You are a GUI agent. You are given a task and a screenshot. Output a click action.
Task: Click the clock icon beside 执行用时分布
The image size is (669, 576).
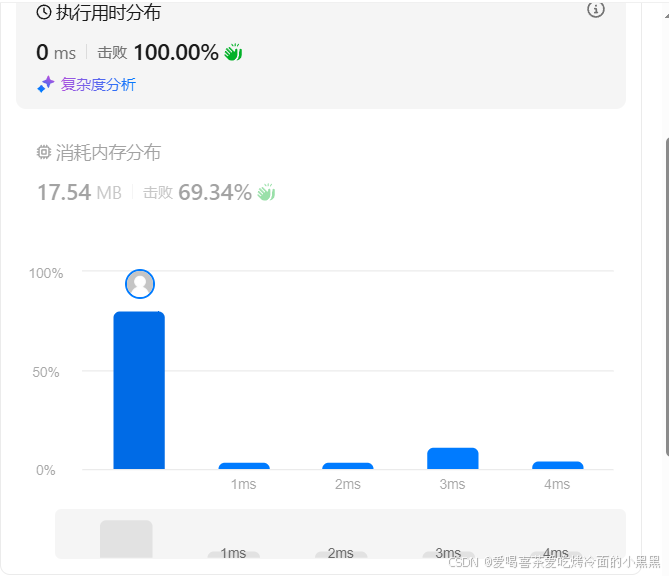point(44,12)
